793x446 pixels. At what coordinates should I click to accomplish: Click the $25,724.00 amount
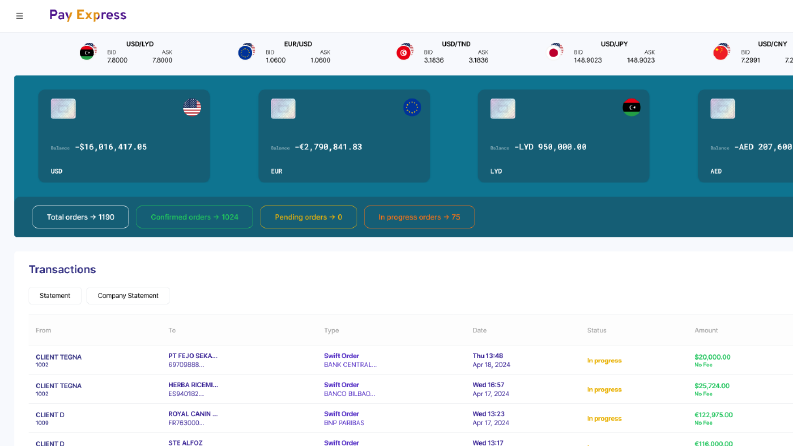pos(712,386)
